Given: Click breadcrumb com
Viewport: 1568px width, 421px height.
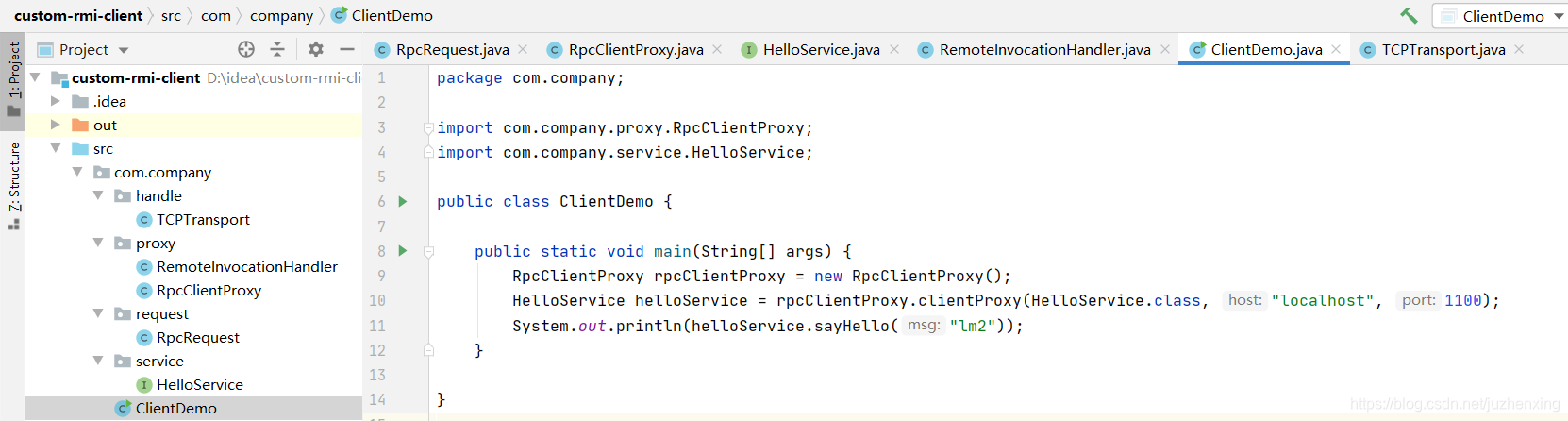Looking at the screenshot, I should click(x=215, y=15).
